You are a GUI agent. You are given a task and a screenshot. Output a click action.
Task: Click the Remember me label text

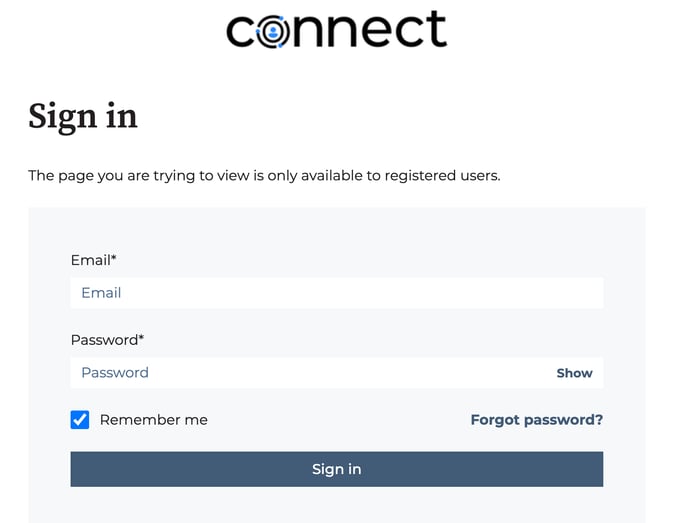tap(154, 420)
